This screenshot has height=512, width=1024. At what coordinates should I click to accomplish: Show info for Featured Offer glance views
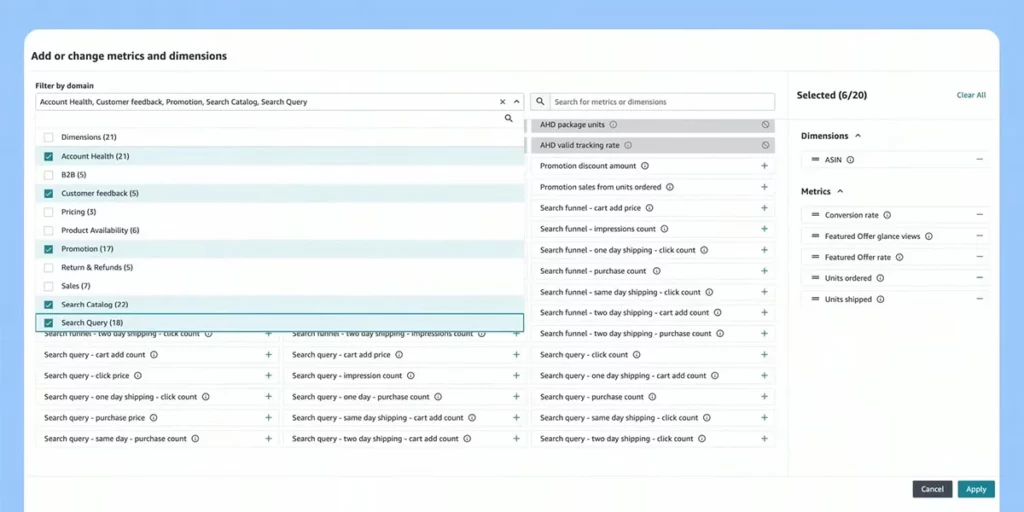(929, 236)
